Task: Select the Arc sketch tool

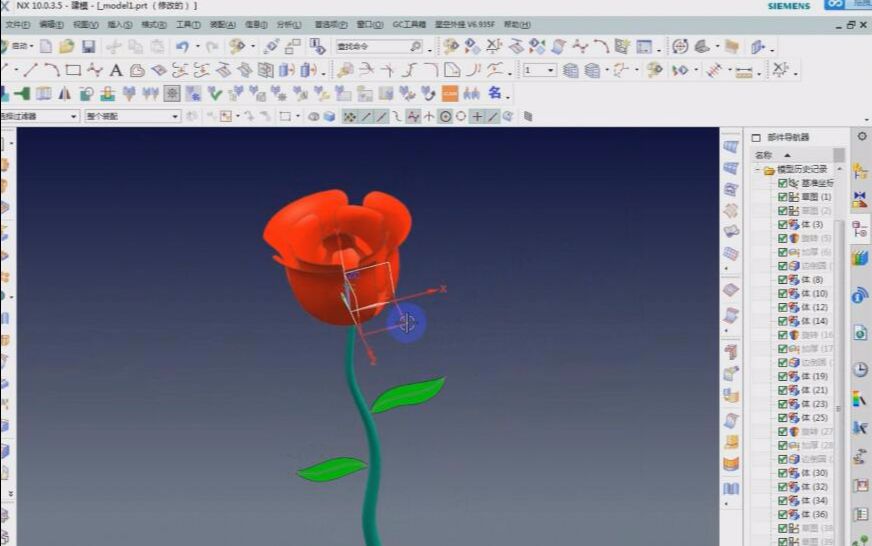Action: [52, 70]
